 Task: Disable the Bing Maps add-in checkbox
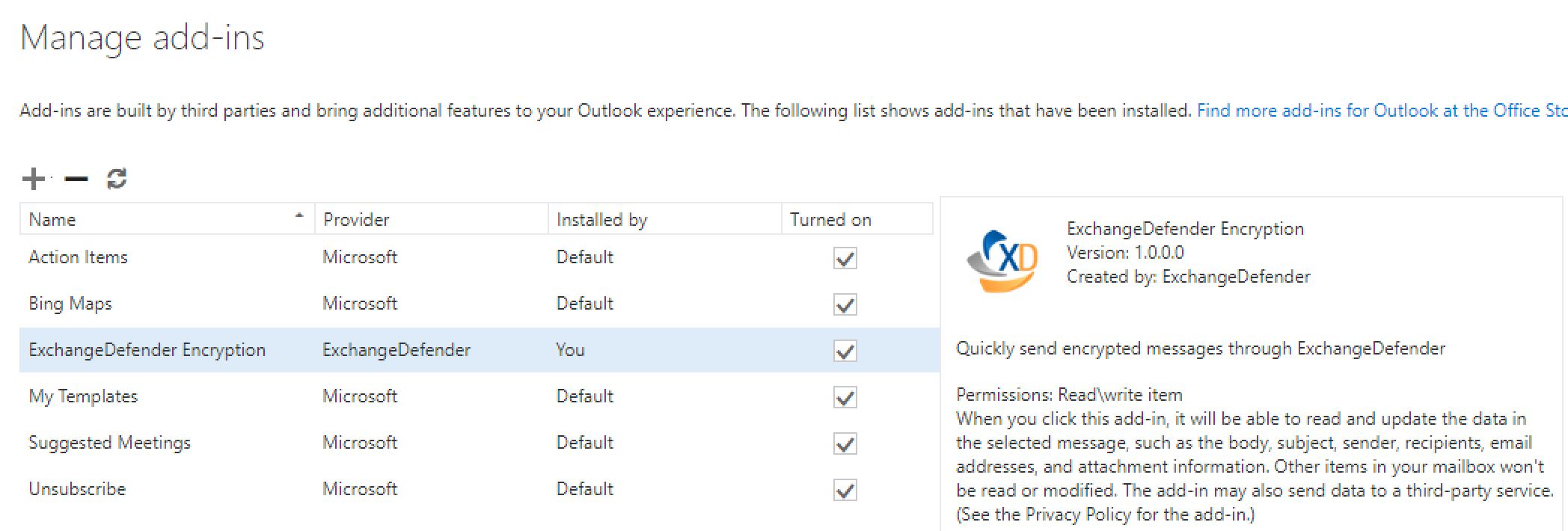tap(845, 305)
